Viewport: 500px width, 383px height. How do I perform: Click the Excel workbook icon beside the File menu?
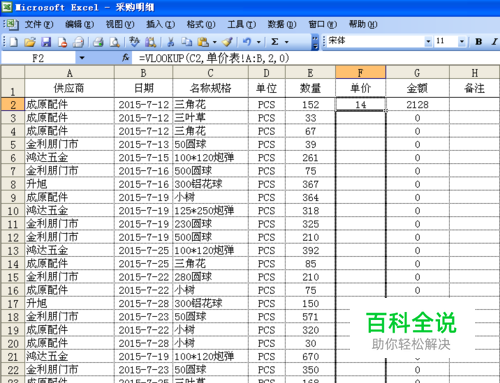[12, 24]
